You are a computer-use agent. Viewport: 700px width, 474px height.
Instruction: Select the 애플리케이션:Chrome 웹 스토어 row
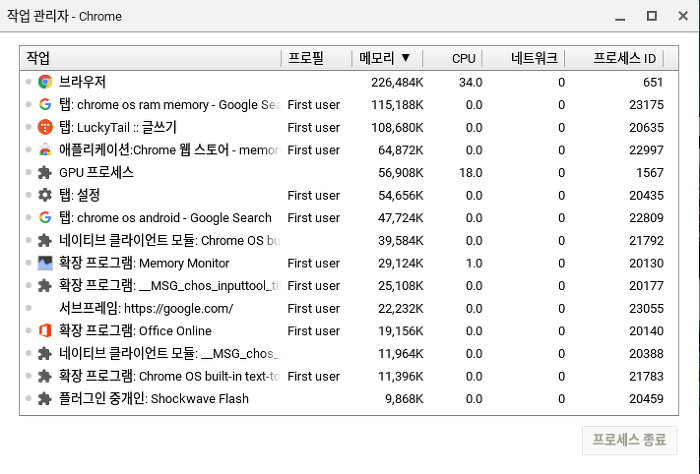pyautogui.click(x=349, y=150)
